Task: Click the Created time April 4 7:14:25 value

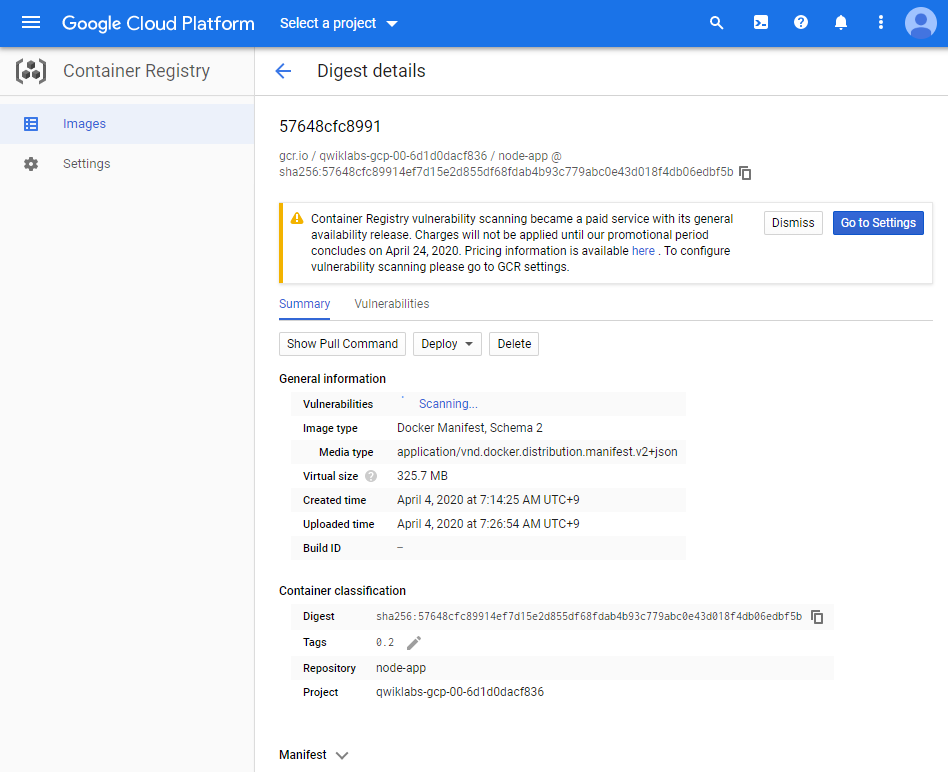Action: pos(488,500)
